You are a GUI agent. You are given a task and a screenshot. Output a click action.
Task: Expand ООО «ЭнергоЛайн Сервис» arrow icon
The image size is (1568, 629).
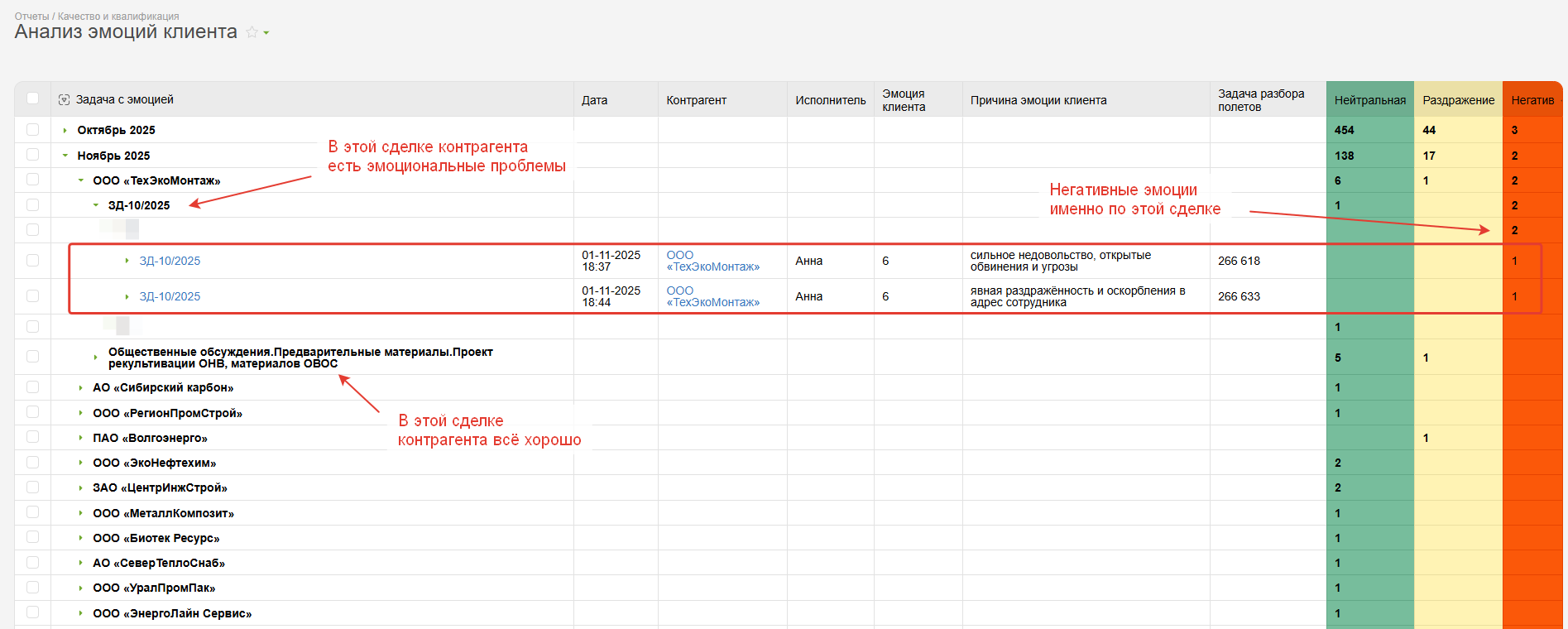pos(80,613)
